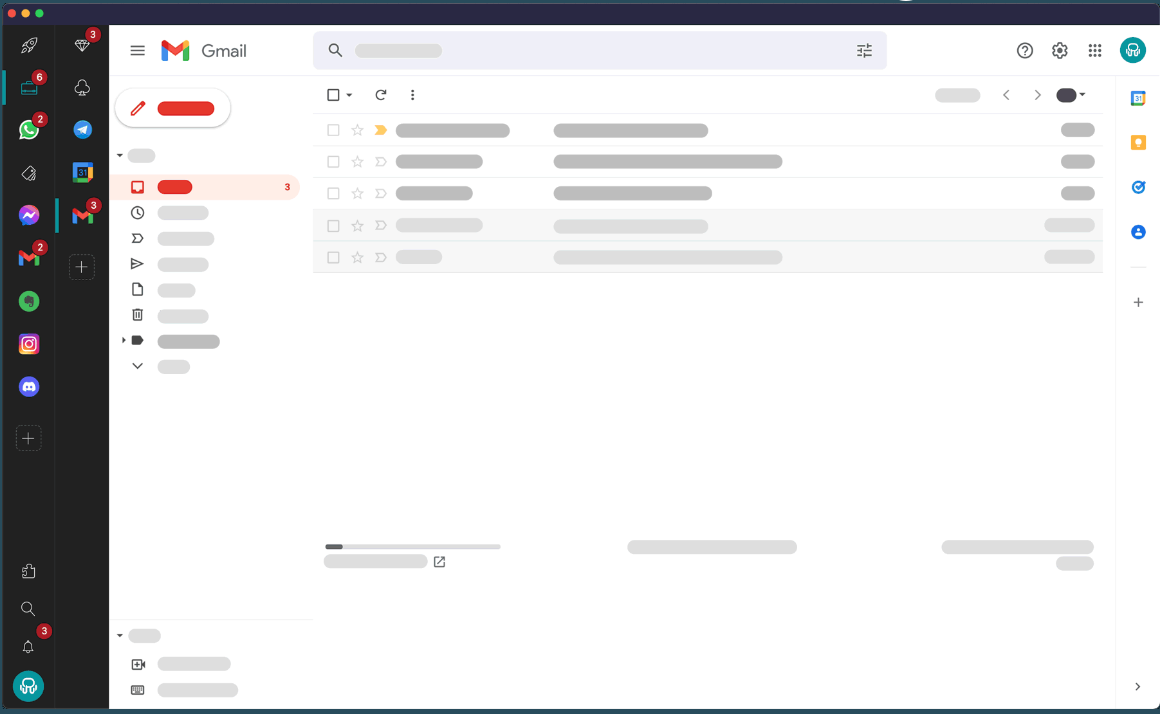
Task: Open Tasks in the right side panel
Action: (x=1138, y=187)
